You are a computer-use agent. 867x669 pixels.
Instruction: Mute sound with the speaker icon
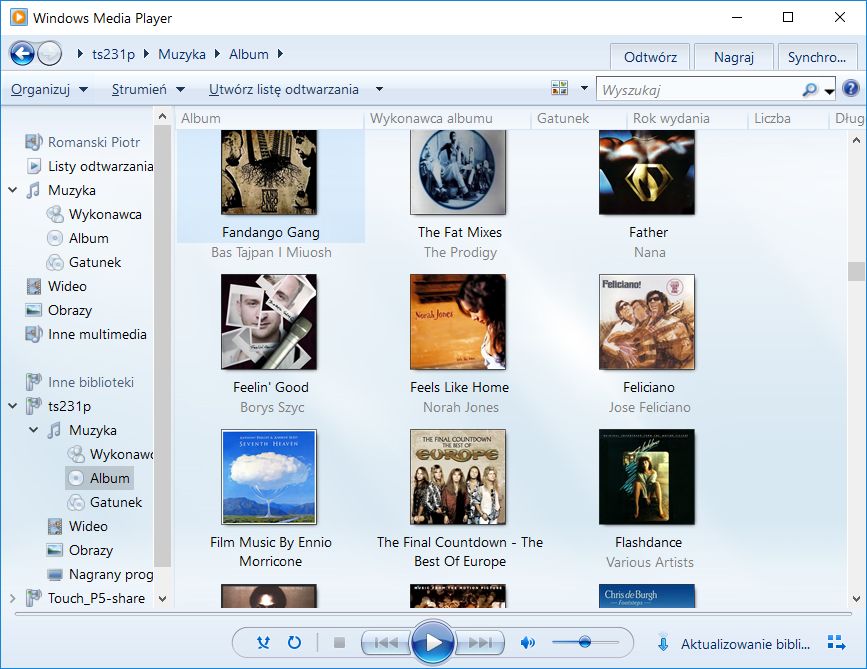pyautogui.click(x=527, y=642)
